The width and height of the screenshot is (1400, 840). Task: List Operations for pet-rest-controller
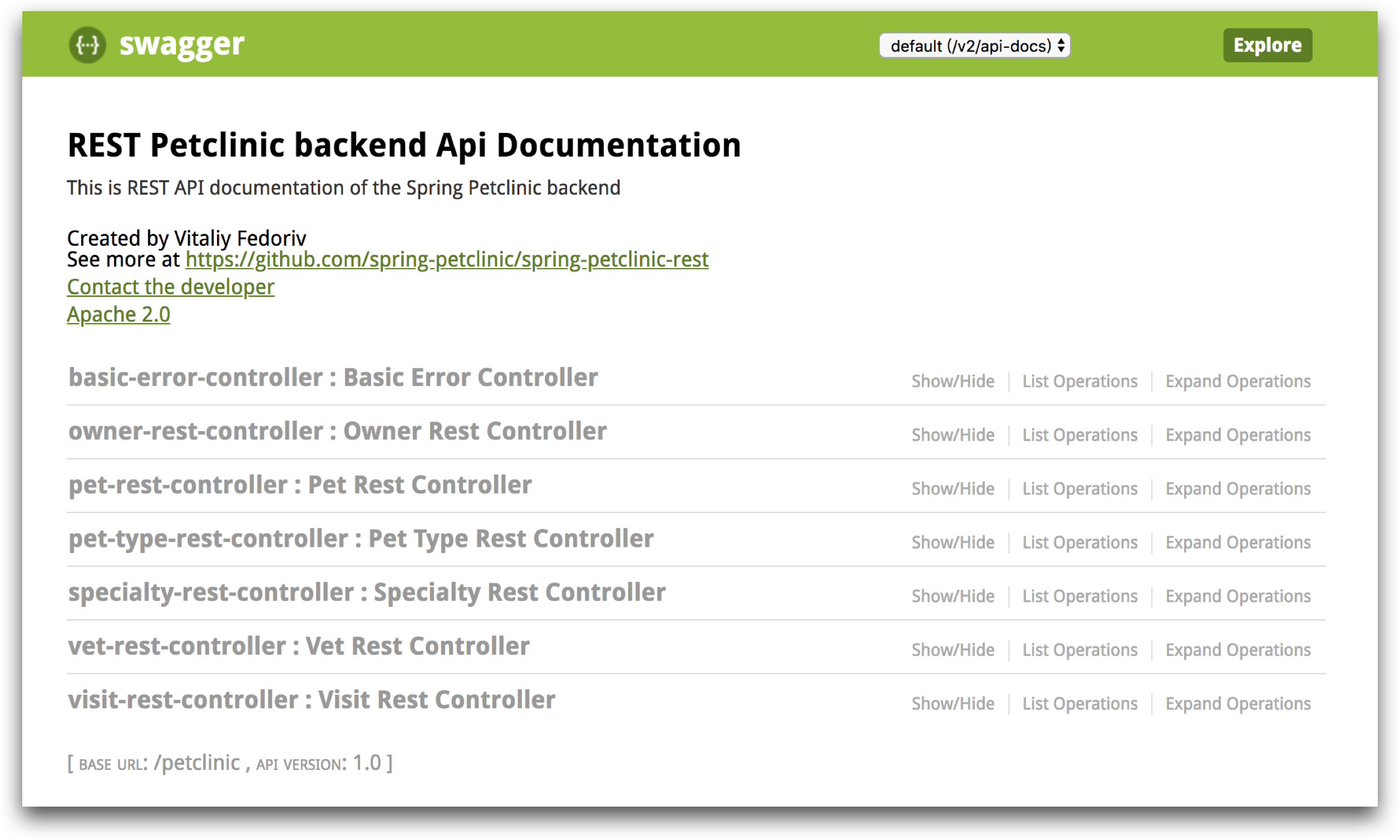coord(1079,488)
